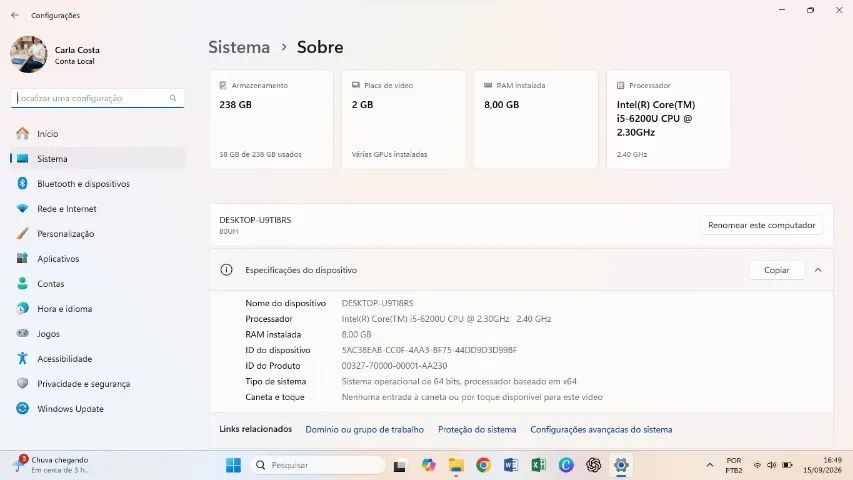This screenshot has height=480, width=853.
Task: Open the blue circular C app on taskbar
Action: coord(566,465)
